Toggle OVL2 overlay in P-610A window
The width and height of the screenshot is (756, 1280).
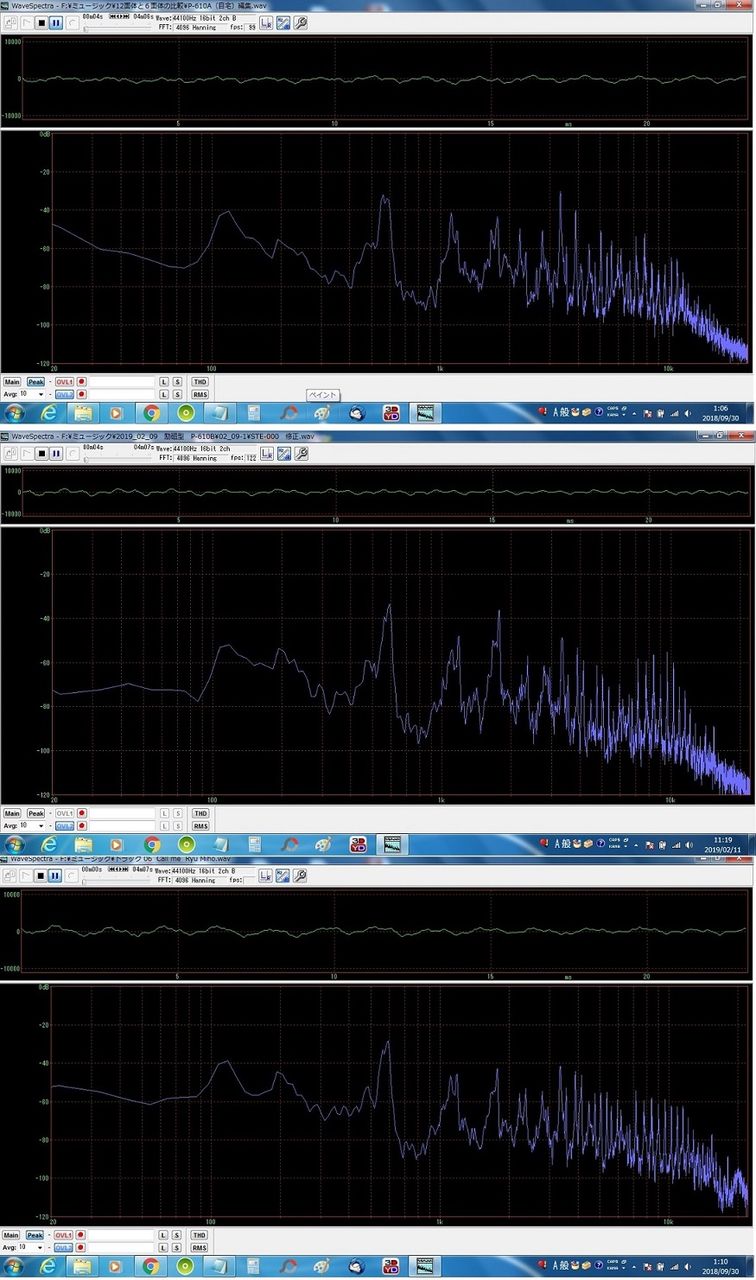click(x=64, y=394)
